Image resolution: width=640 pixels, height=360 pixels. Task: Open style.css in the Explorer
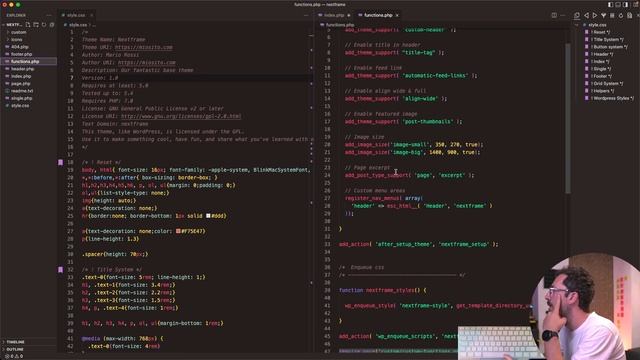28,106
